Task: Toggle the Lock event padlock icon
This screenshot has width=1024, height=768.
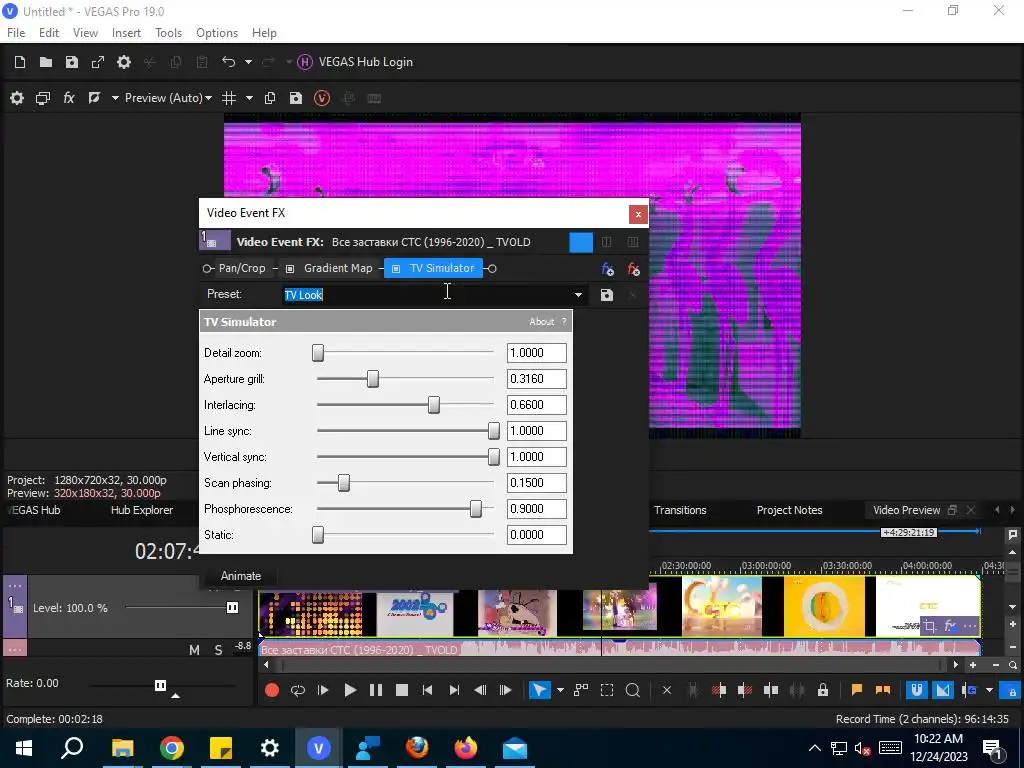Action: tap(823, 690)
